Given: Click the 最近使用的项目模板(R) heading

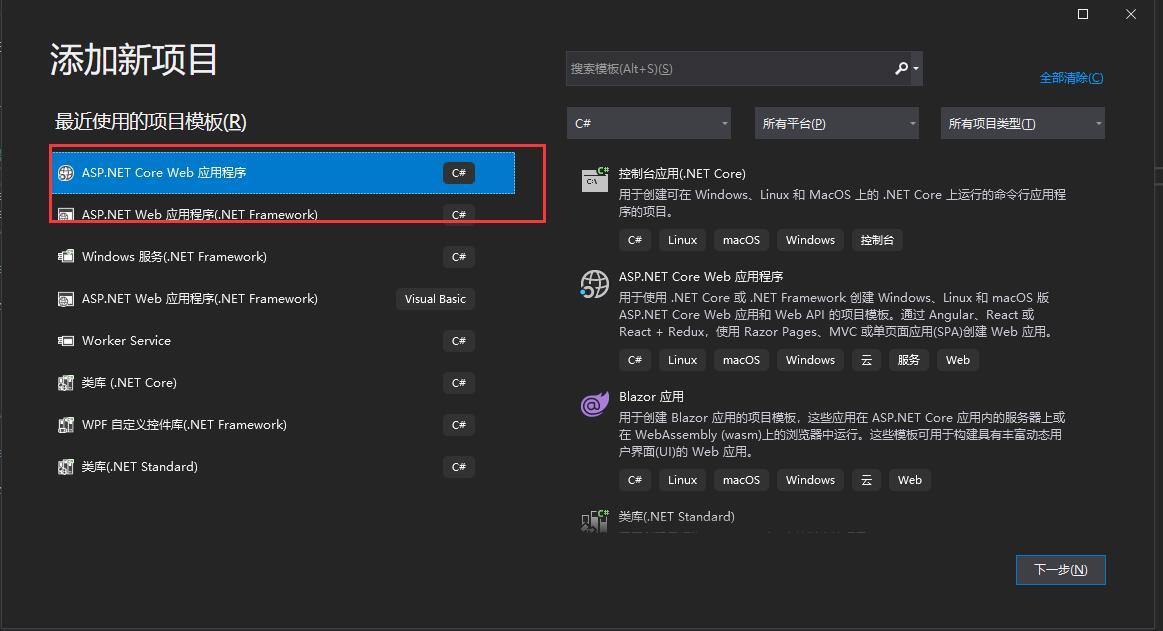Looking at the screenshot, I should click(x=151, y=122).
